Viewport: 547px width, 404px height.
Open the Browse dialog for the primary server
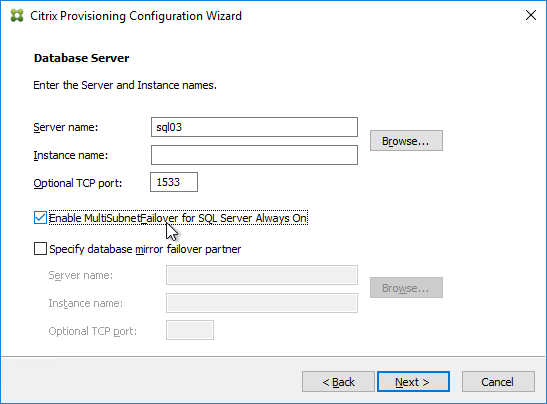point(406,141)
